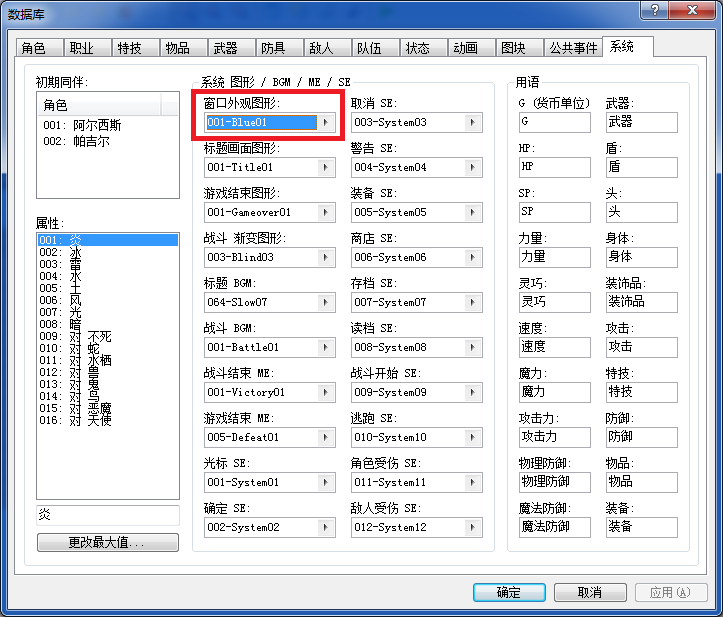Open the 战斗 BGM arrow for 001-Battle01
This screenshot has height=617, width=723.
[326, 347]
